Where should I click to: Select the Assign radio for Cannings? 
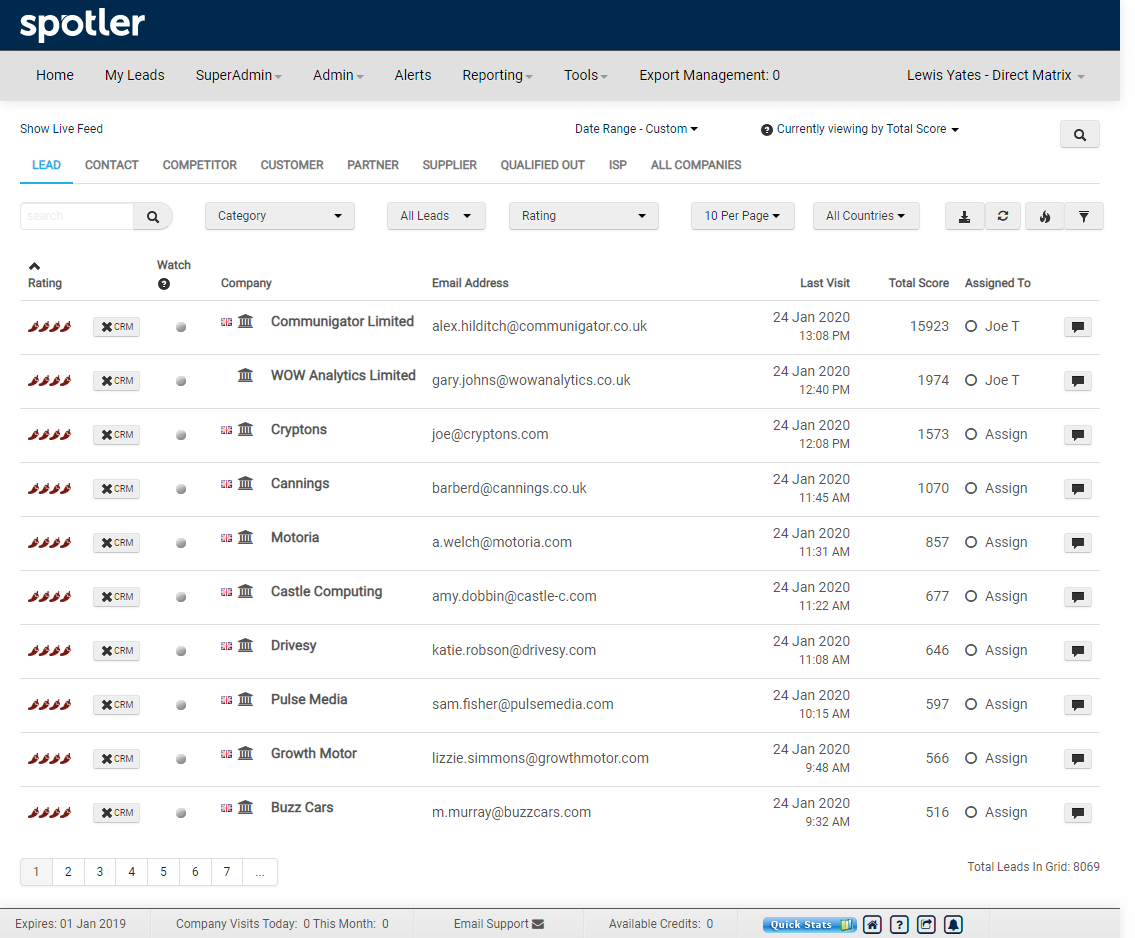coord(971,489)
